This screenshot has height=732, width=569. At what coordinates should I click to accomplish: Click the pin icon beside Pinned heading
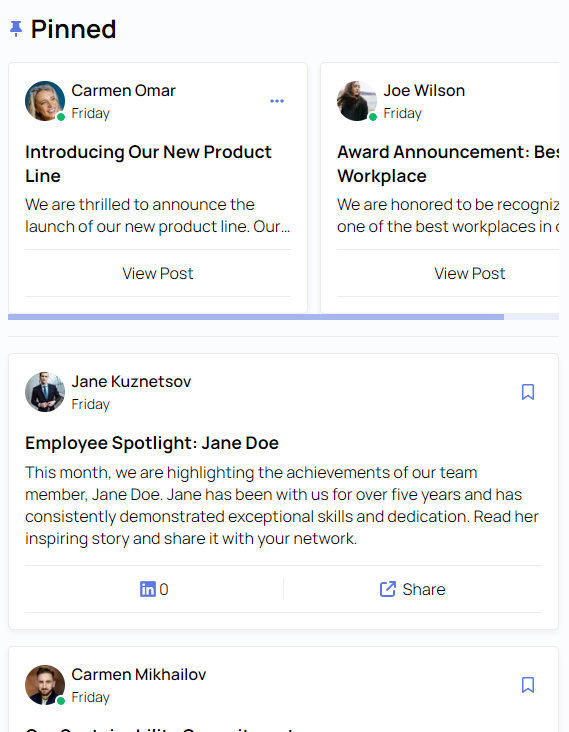pos(16,29)
